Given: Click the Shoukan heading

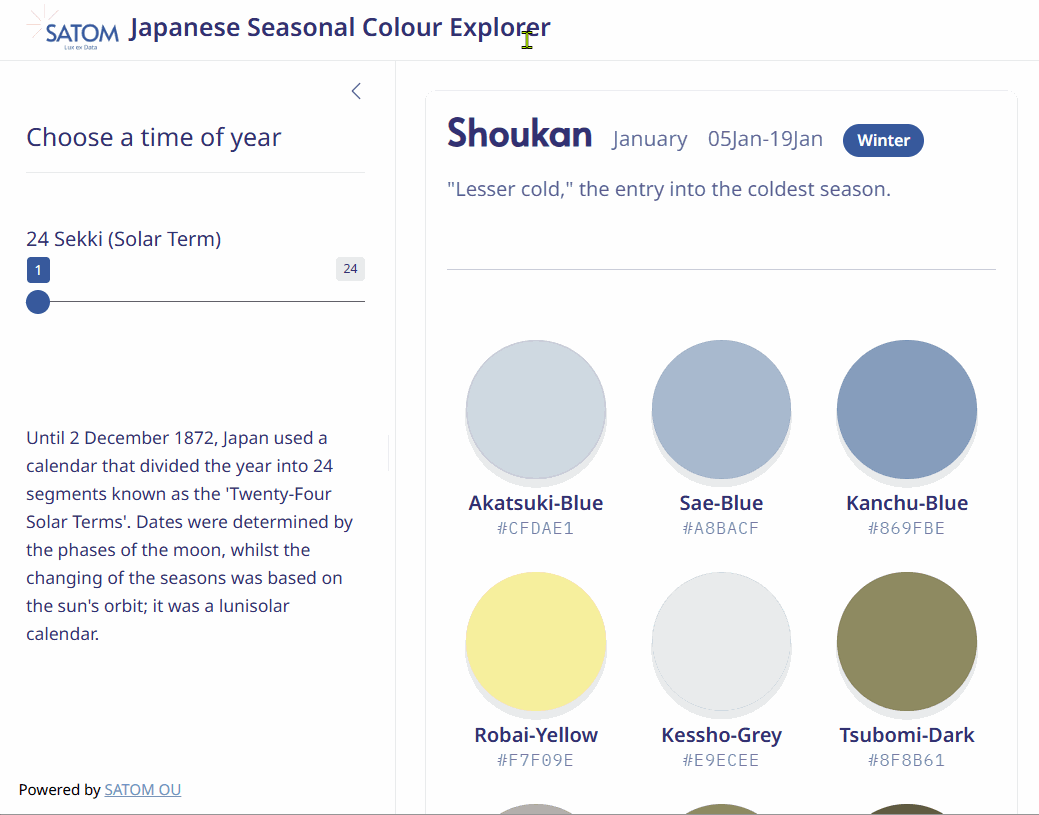Looking at the screenshot, I should (520, 133).
